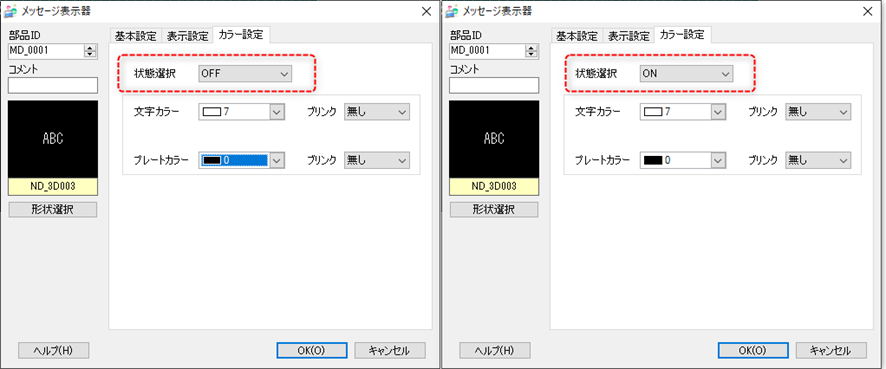The width and height of the screenshot is (886, 369).
Task: Click ヘルプ(H) button in left dialog
Action: point(54,350)
